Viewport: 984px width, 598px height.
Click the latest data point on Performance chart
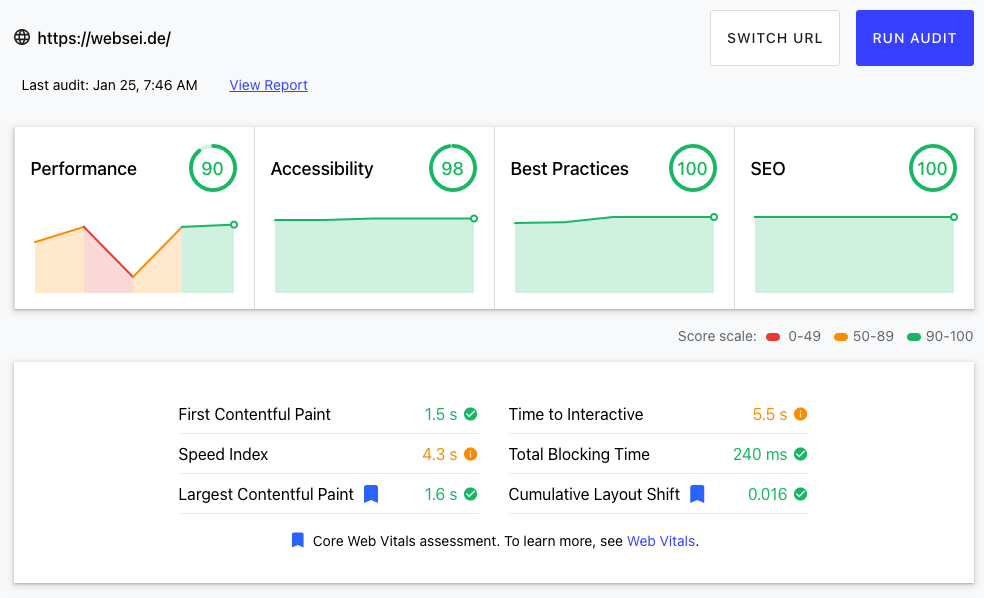pos(234,225)
